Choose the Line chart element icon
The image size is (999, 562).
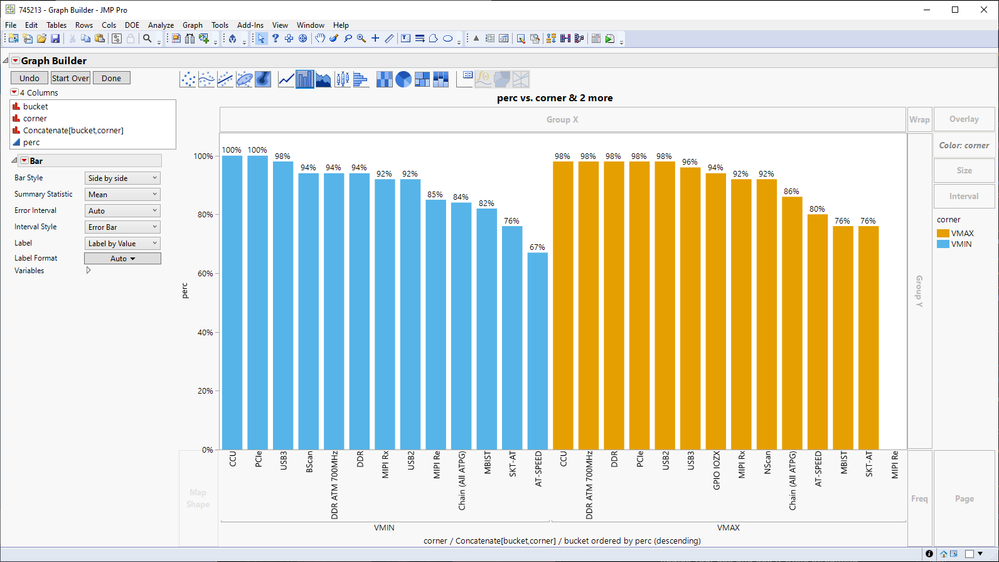pyautogui.click(x=286, y=79)
